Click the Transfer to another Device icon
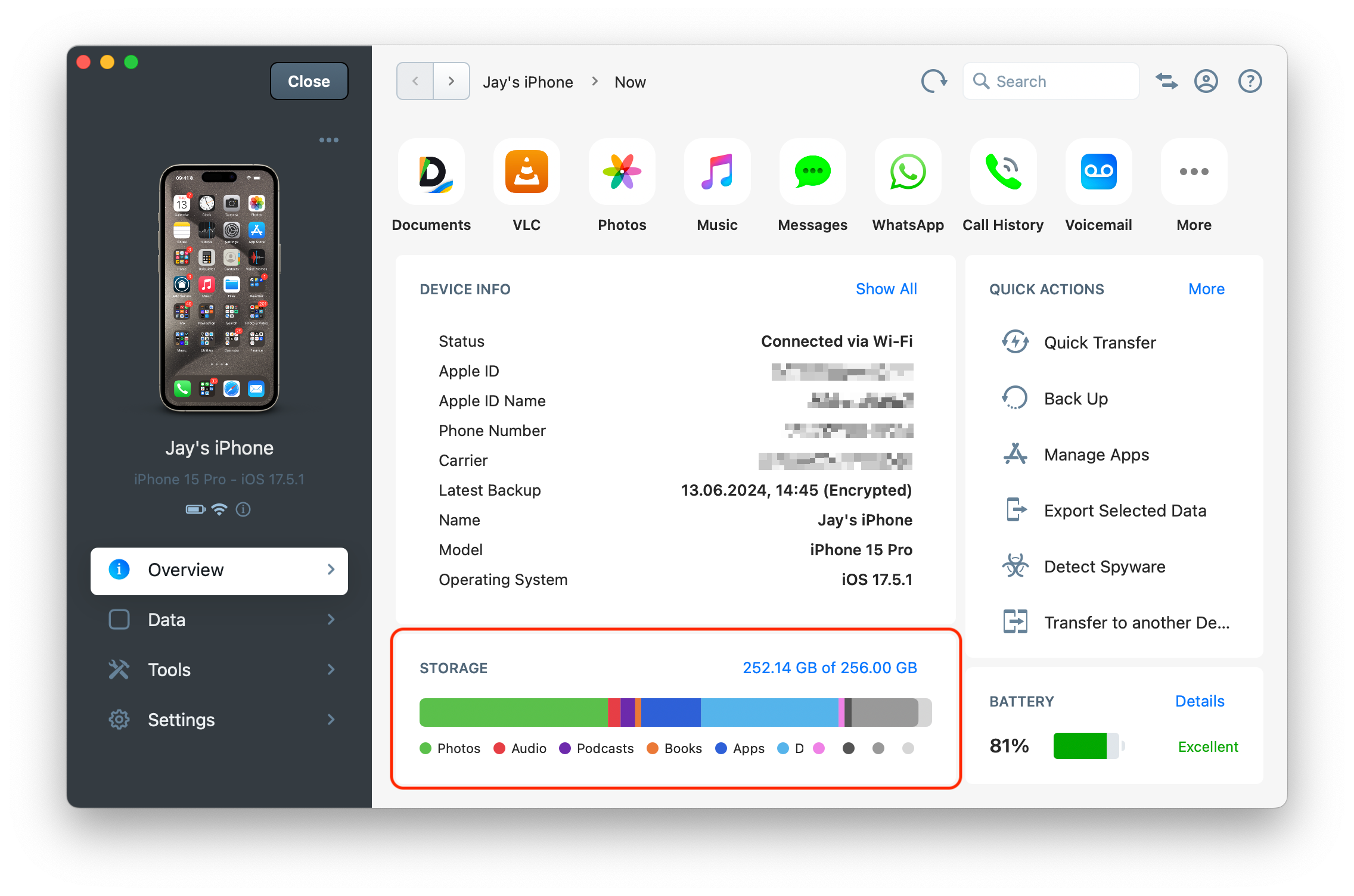The height and width of the screenshot is (896, 1354). 1015,622
